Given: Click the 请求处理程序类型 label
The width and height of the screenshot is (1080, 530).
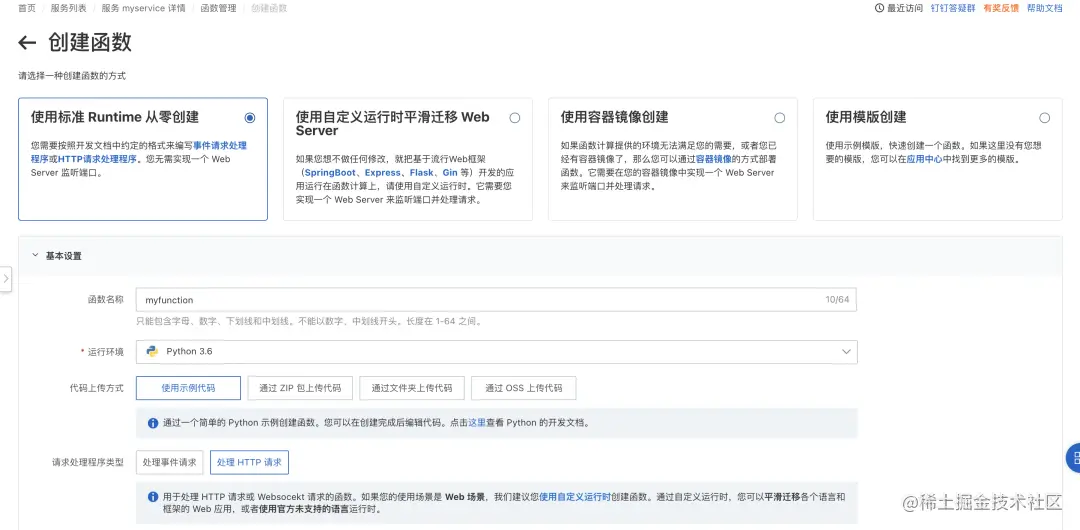Looking at the screenshot, I should tap(88, 462).
